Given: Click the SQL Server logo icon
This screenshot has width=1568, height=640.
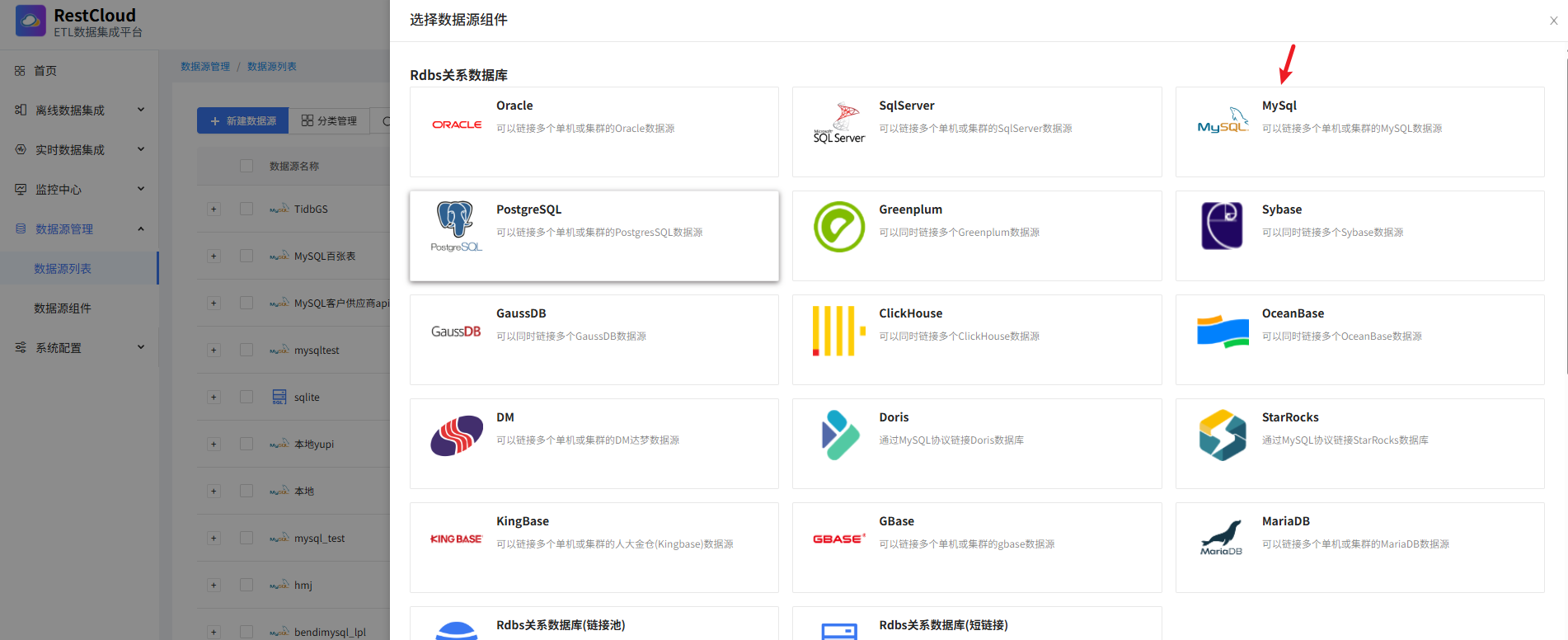Looking at the screenshot, I should [839, 124].
